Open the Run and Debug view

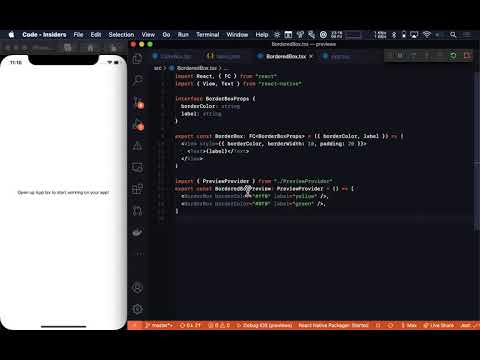[x=138, y=124]
